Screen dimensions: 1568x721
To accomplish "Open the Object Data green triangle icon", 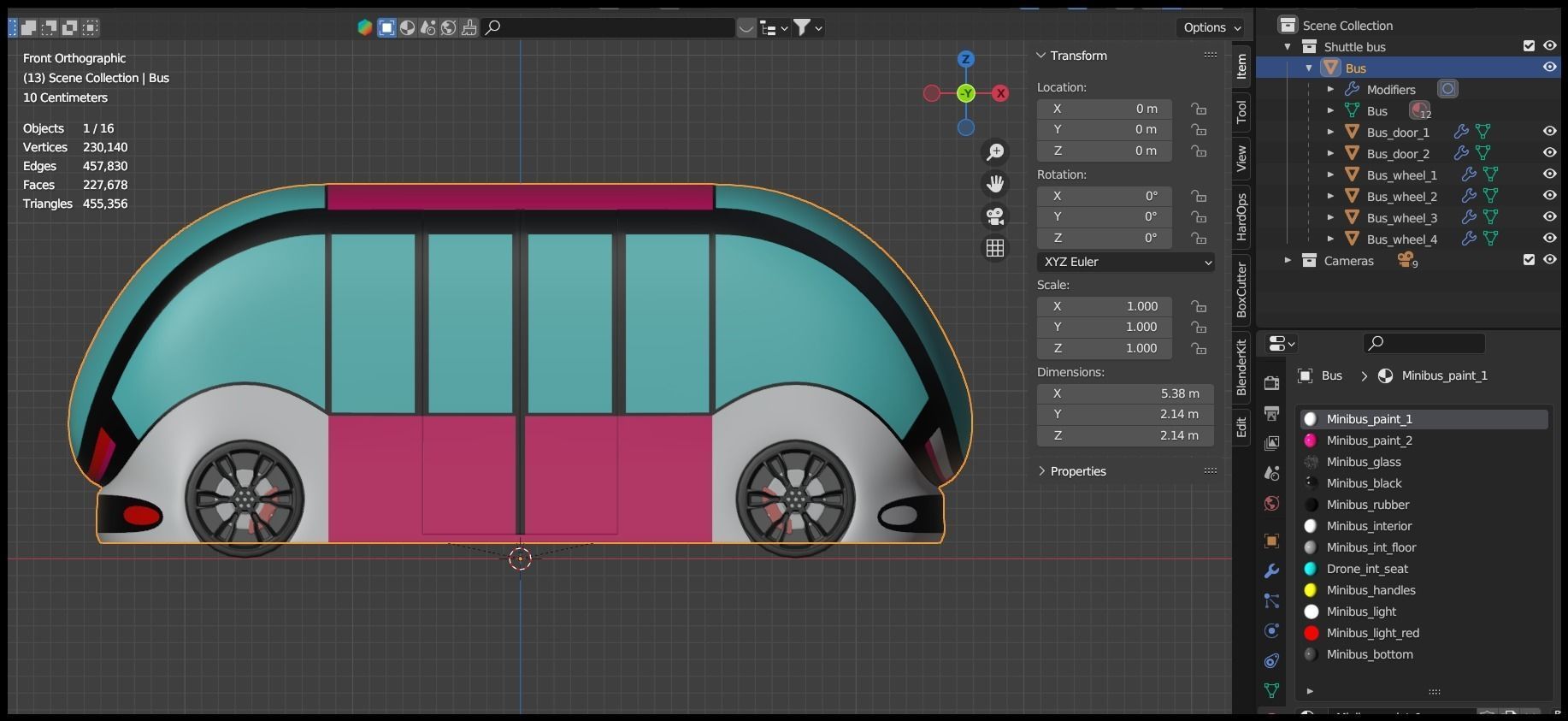I will click(1271, 690).
